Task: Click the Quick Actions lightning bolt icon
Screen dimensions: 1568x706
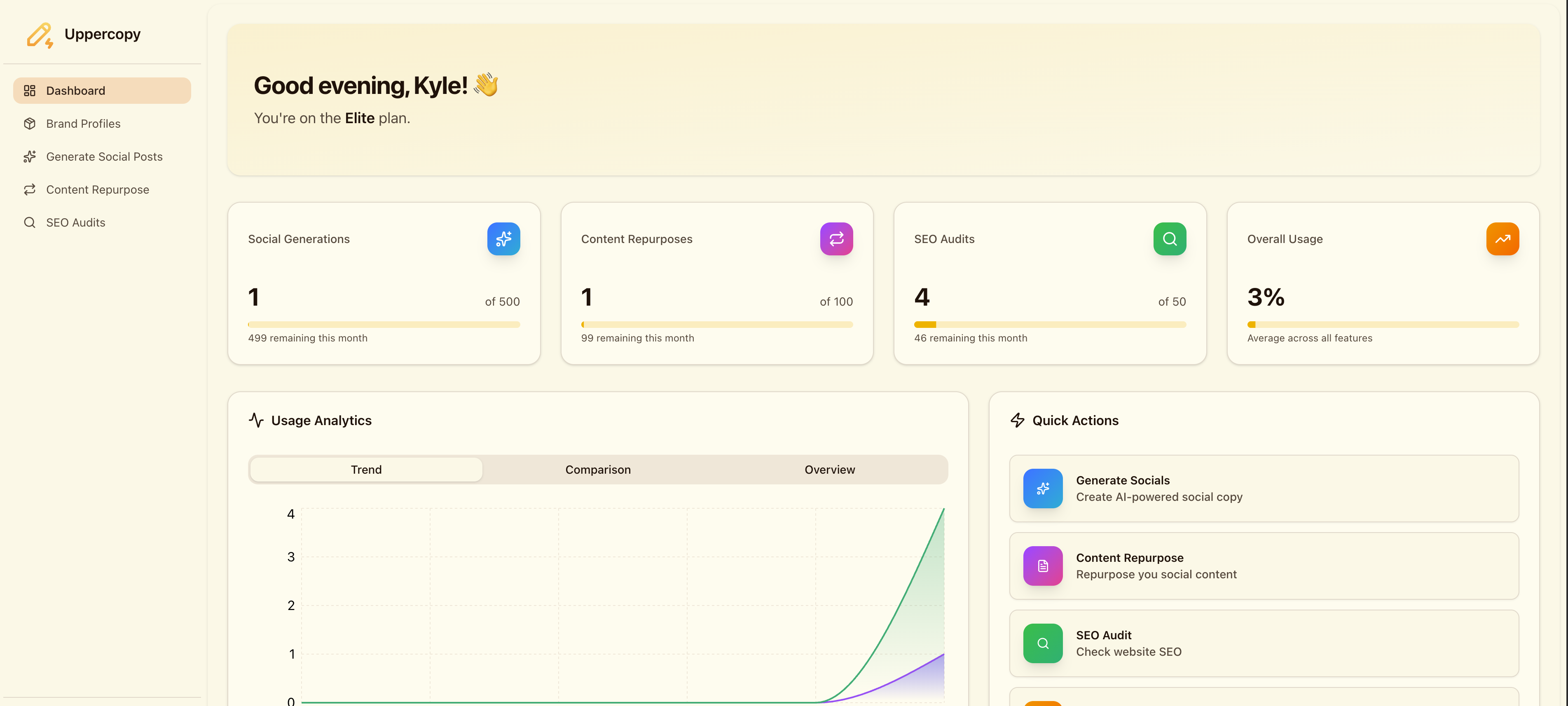Action: coord(1017,420)
